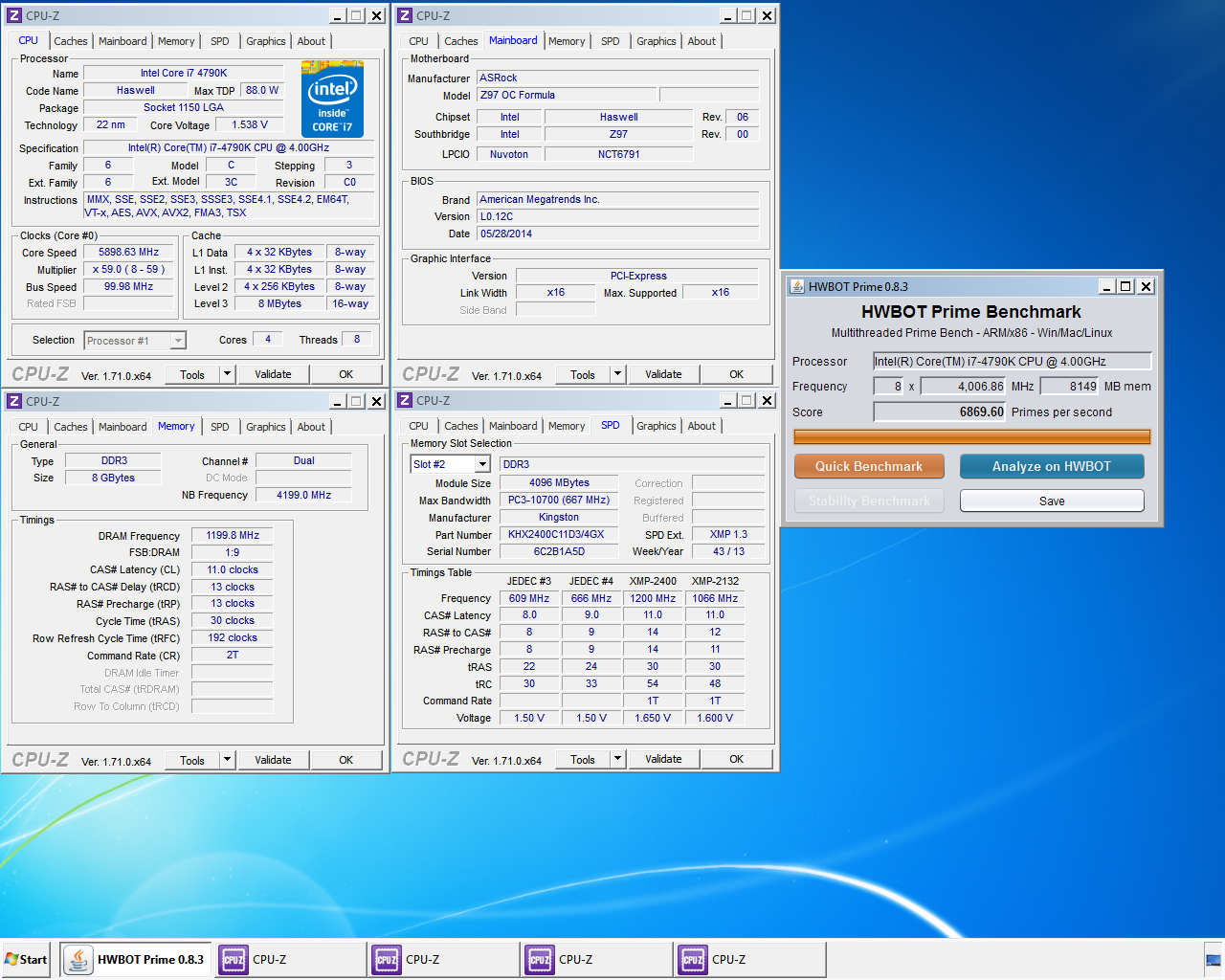The height and width of the screenshot is (980, 1225).
Task: Expand the Tools arrow in Mainboard window
Action: coord(617,374)
